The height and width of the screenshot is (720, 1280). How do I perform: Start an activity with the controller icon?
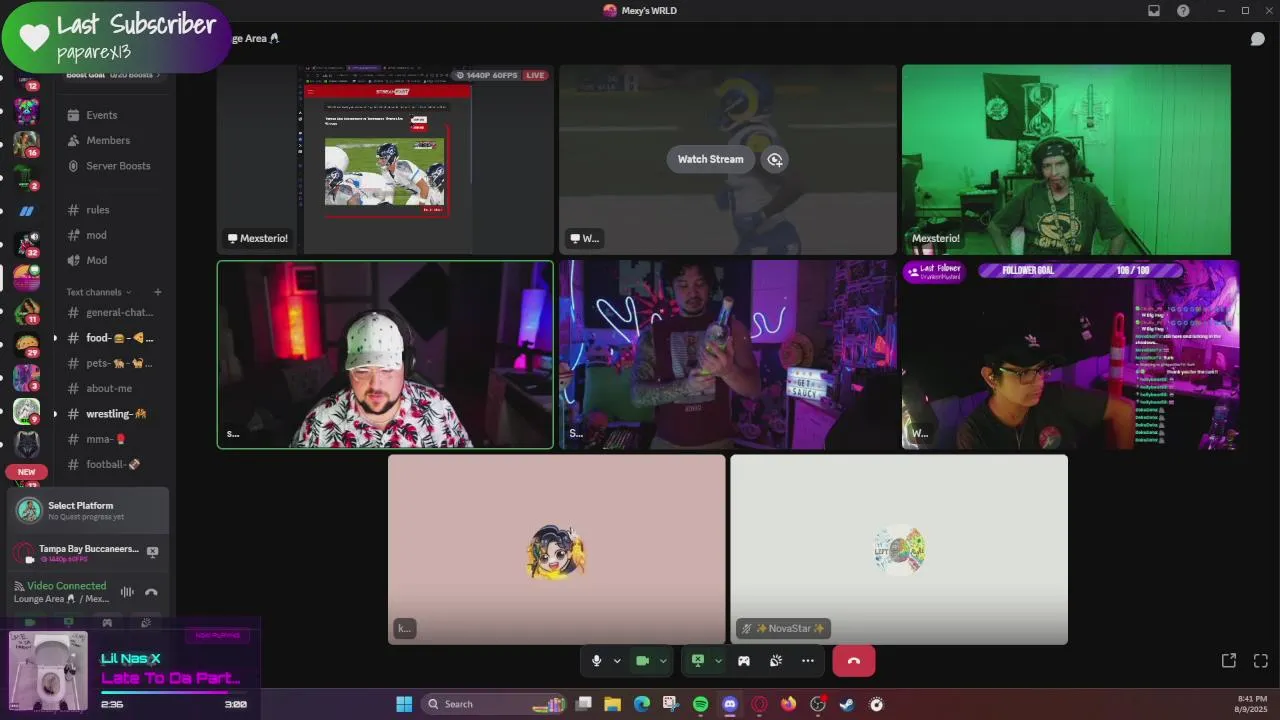pyautogui.click(x=744, y=661)
